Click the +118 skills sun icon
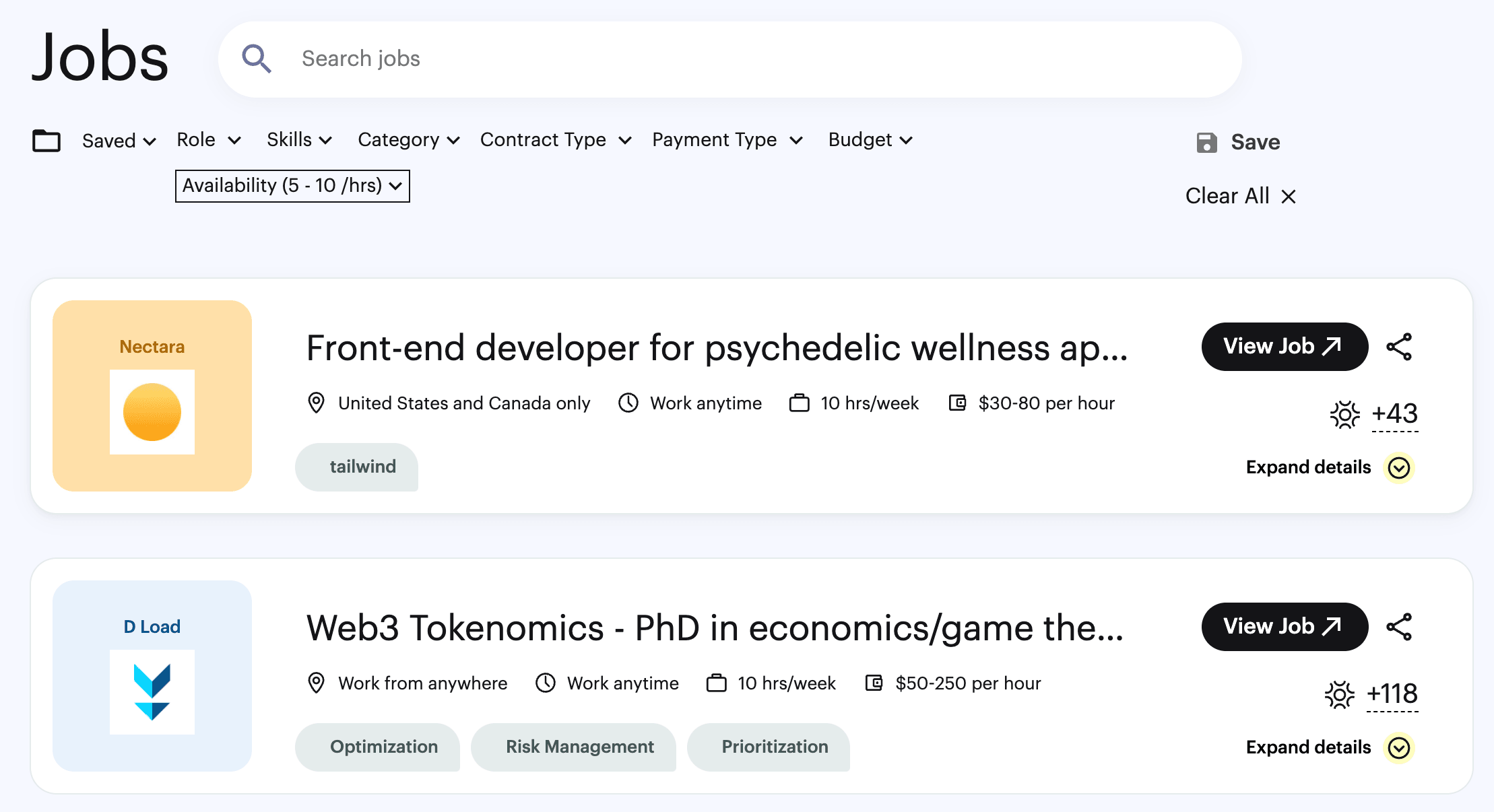Screen dimensions: 1494x812 pyautogui.click(x=1339, y=694)
